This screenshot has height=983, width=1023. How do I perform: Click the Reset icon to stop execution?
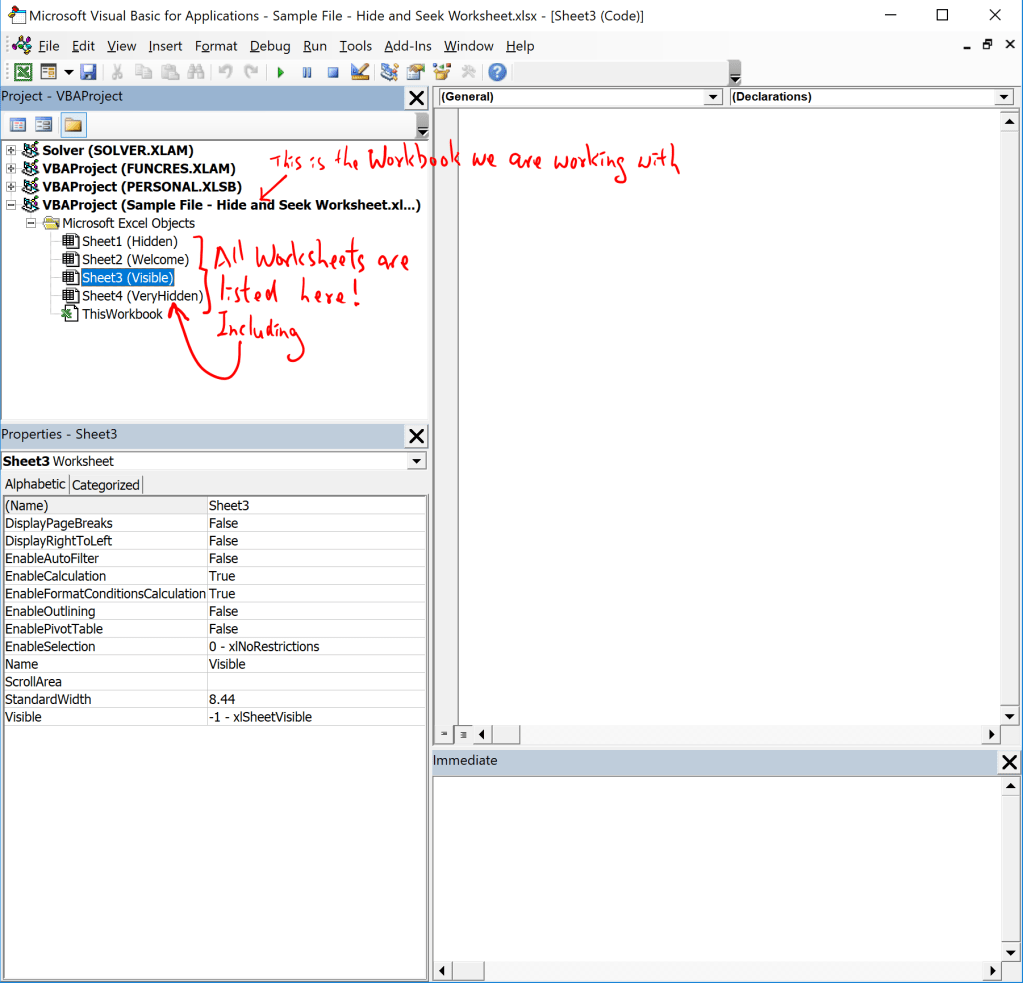coord(332,71)
